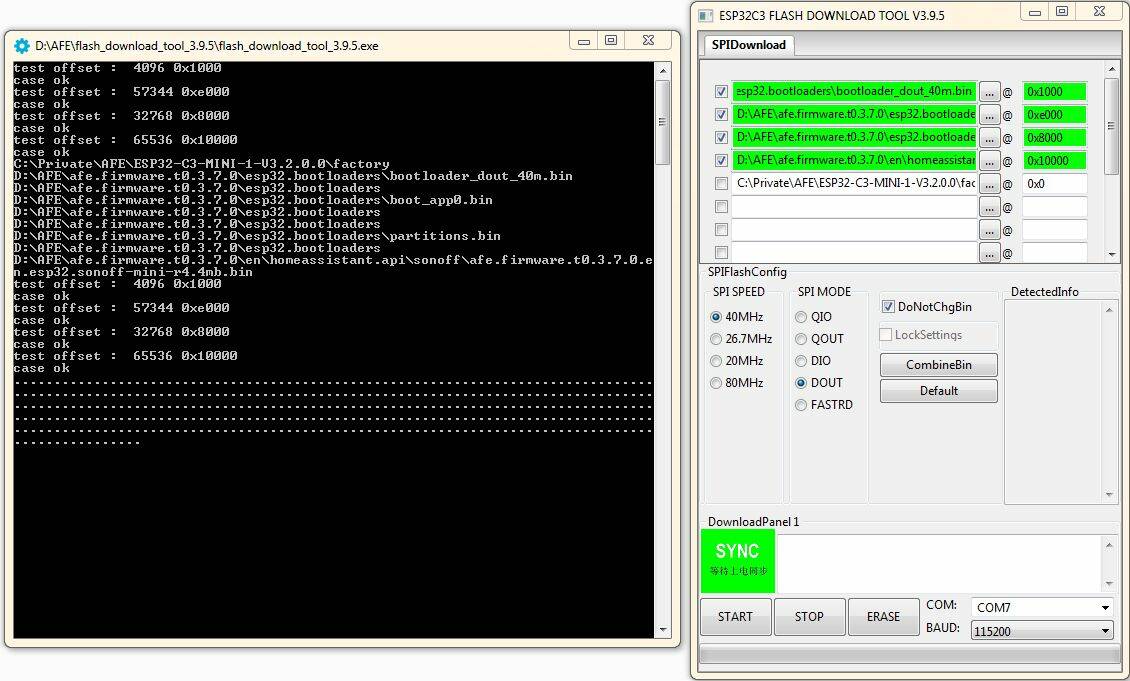Uncheck the file row with offset 0x1000
Screen dimensions: 1130x681
pos(721,92)
